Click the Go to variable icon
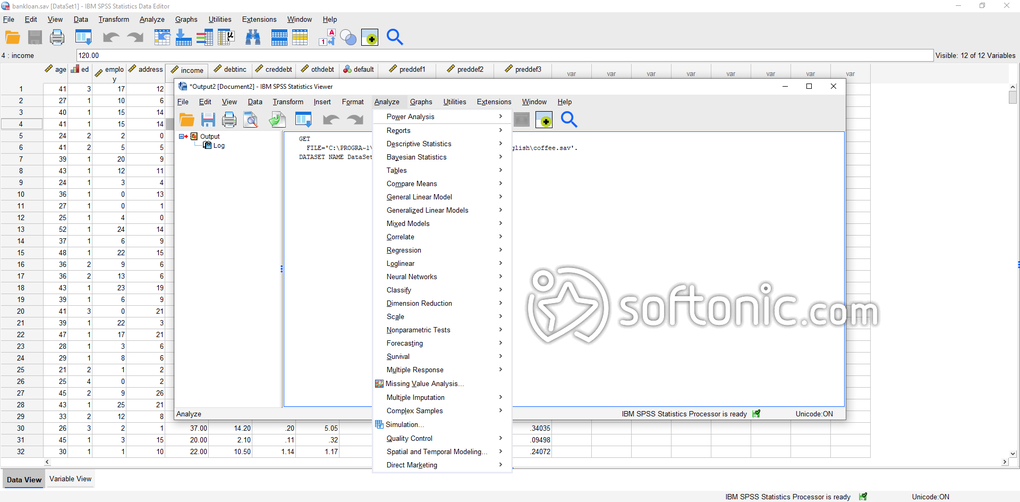The width and height of the screenshot is (1020, 502). click(183, 37)
